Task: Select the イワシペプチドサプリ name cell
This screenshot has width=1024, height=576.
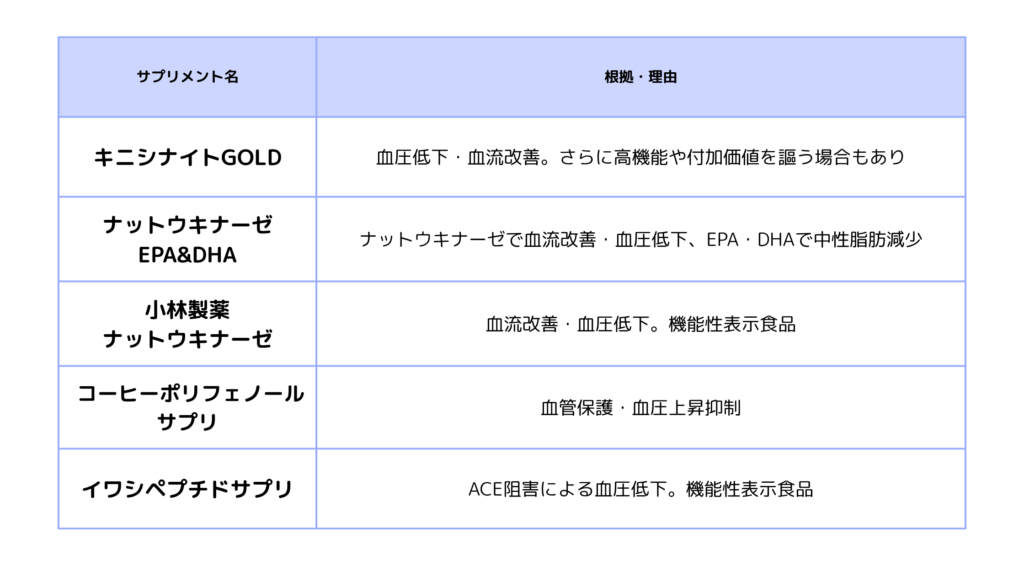Action: point(187,489)
